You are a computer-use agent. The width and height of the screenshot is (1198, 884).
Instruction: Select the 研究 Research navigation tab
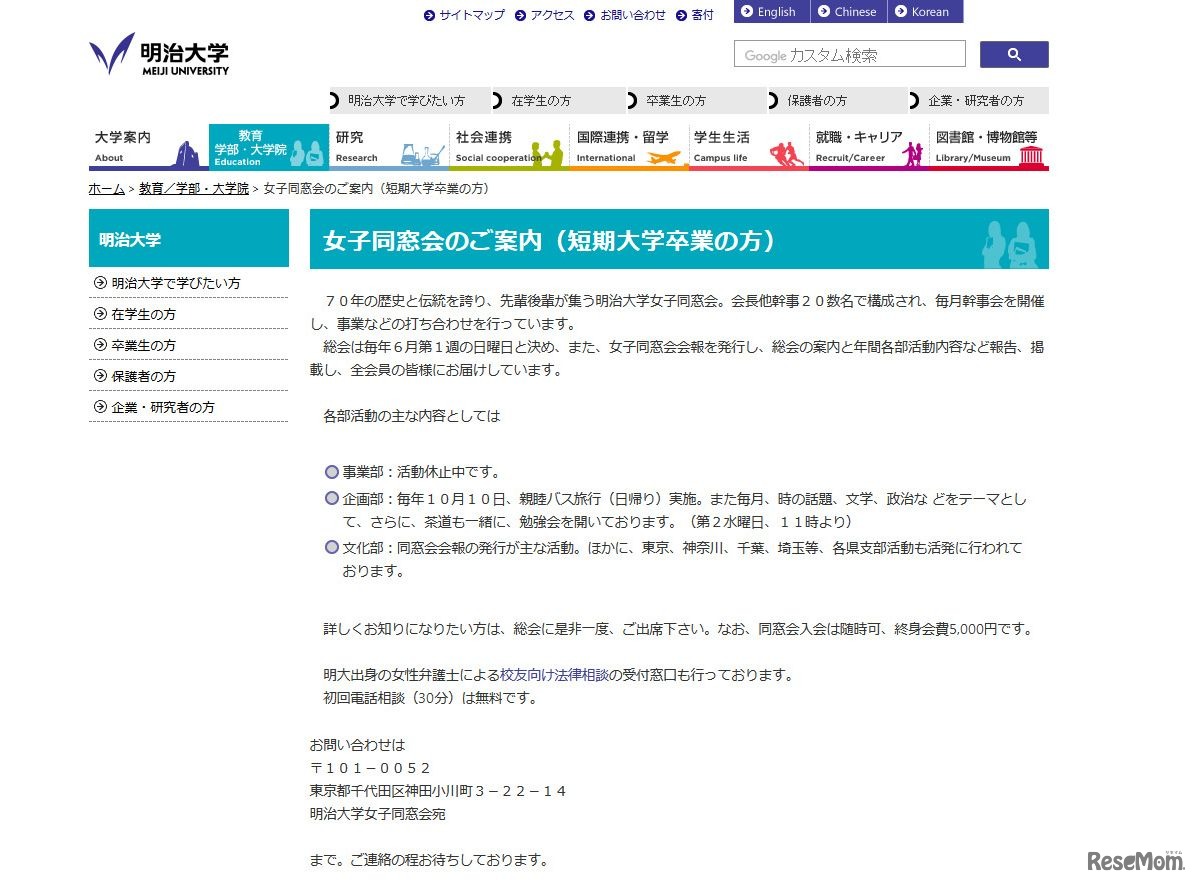[x=388, y=147]
